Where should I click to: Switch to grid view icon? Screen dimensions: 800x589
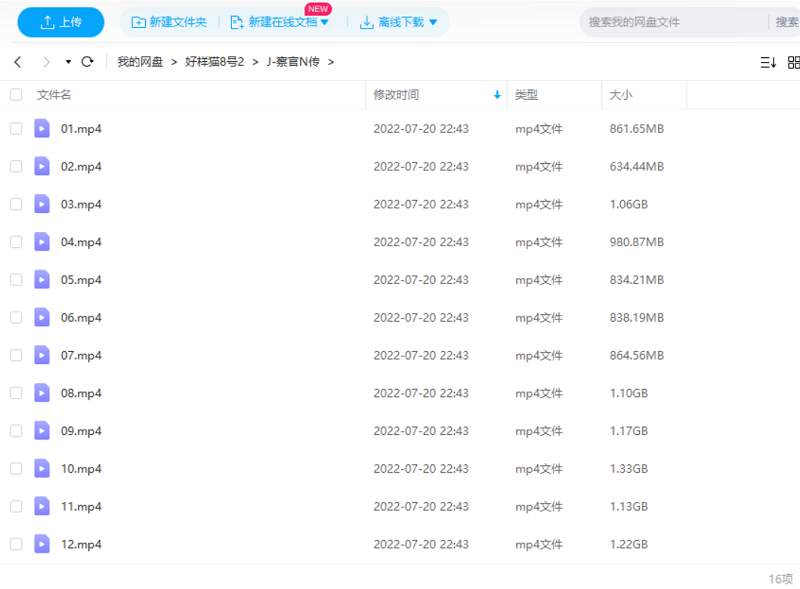[794, 62]
